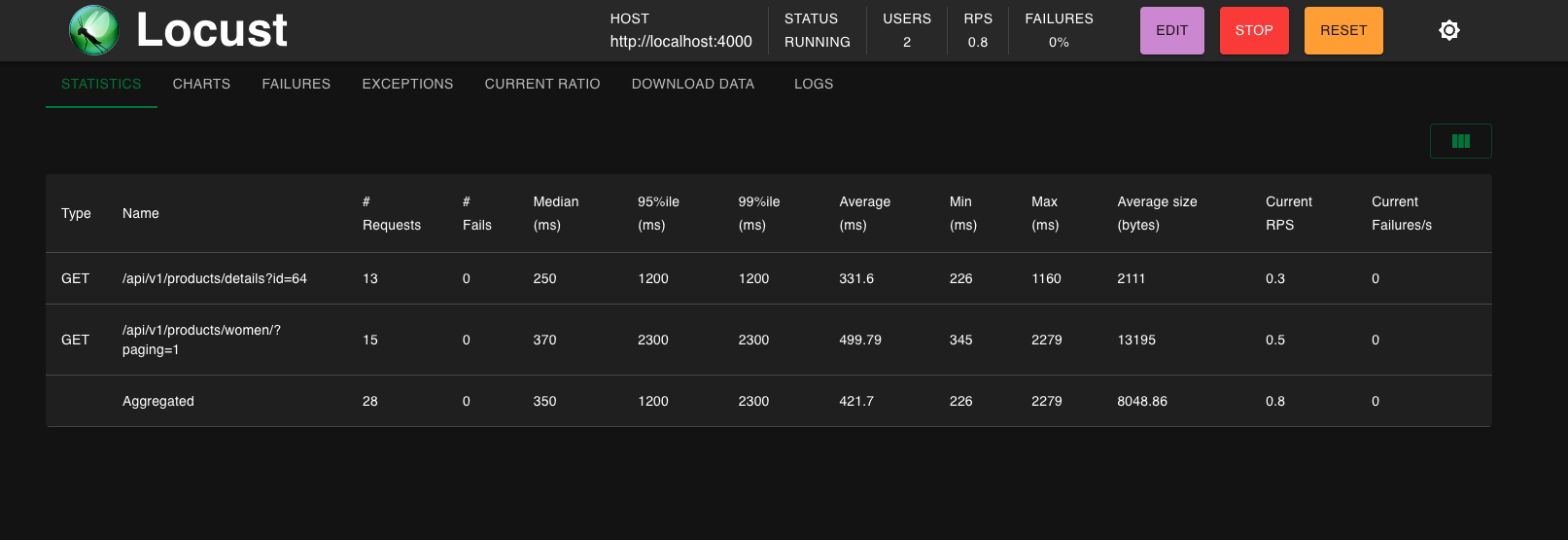
Task: Click request count 15
Action: 370,340
